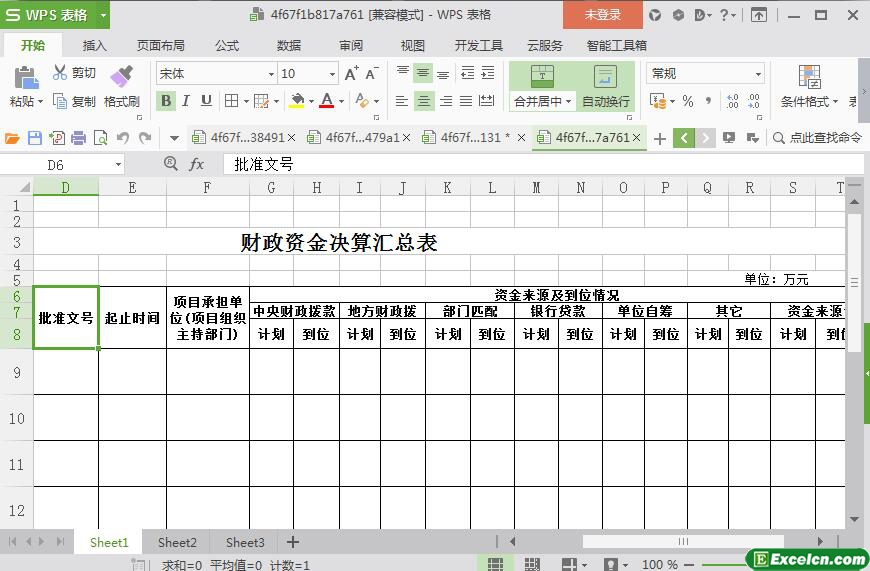
Task: Click the comma style icon
Action: coord(708,101)
